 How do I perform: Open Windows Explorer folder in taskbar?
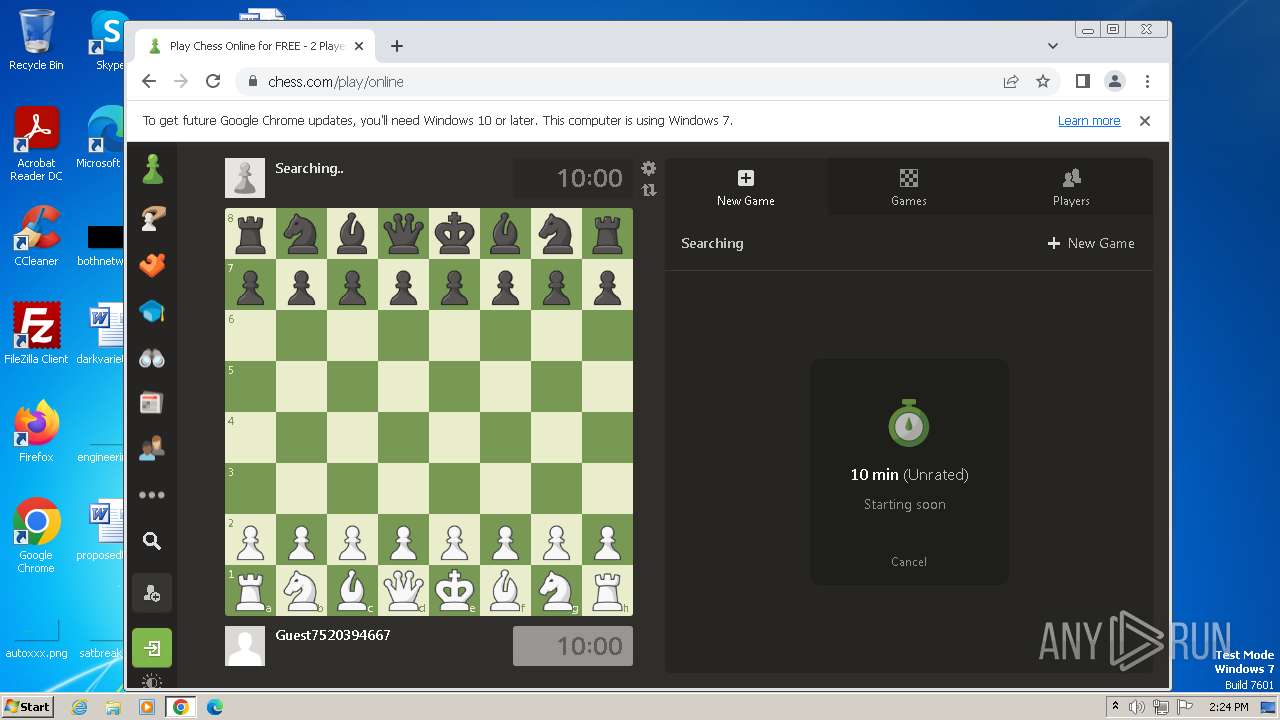(x=113, y=707)
